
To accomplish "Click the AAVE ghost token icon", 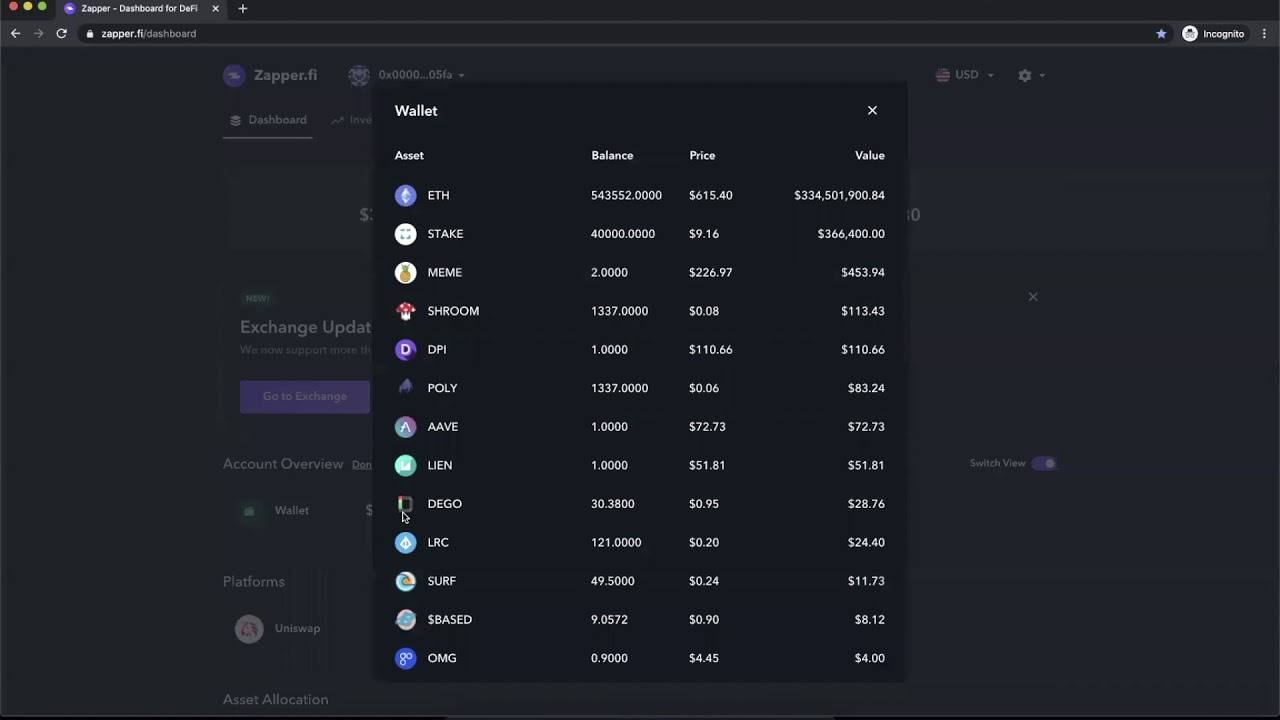I will pyautogui.click(x=405, y=426).
